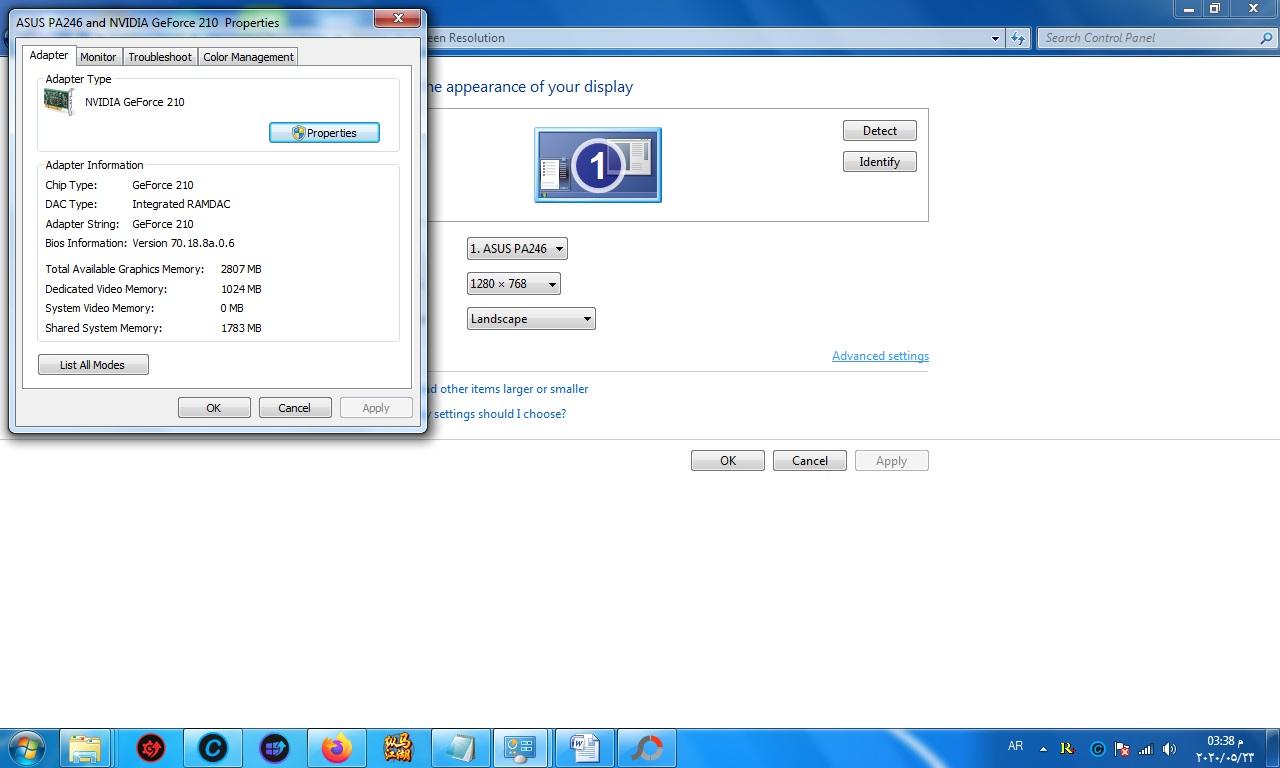Open the Word document taskbar item

point(584,748)
